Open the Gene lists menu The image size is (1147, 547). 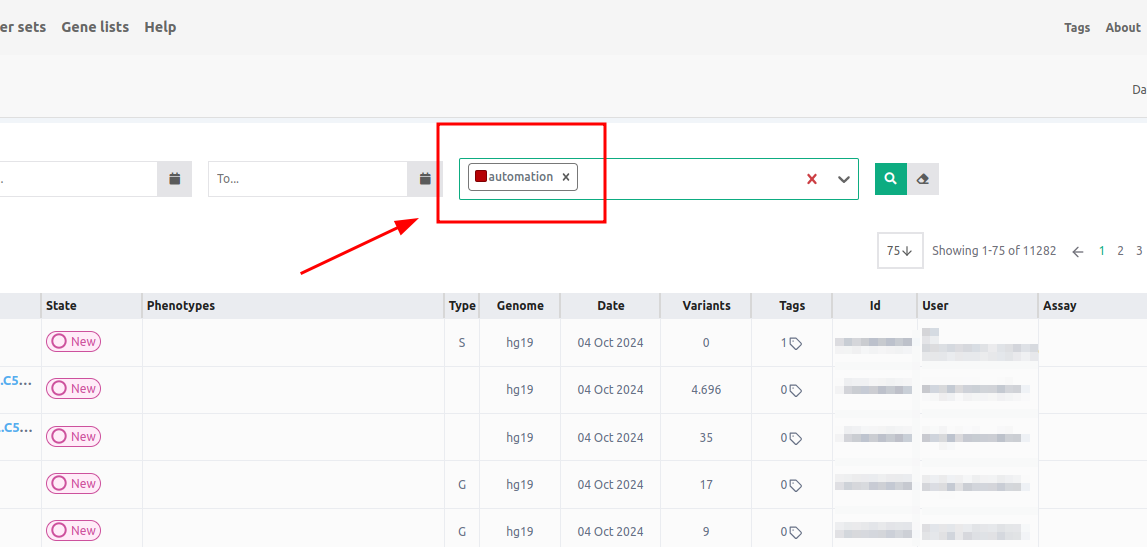tap(95, 27)
